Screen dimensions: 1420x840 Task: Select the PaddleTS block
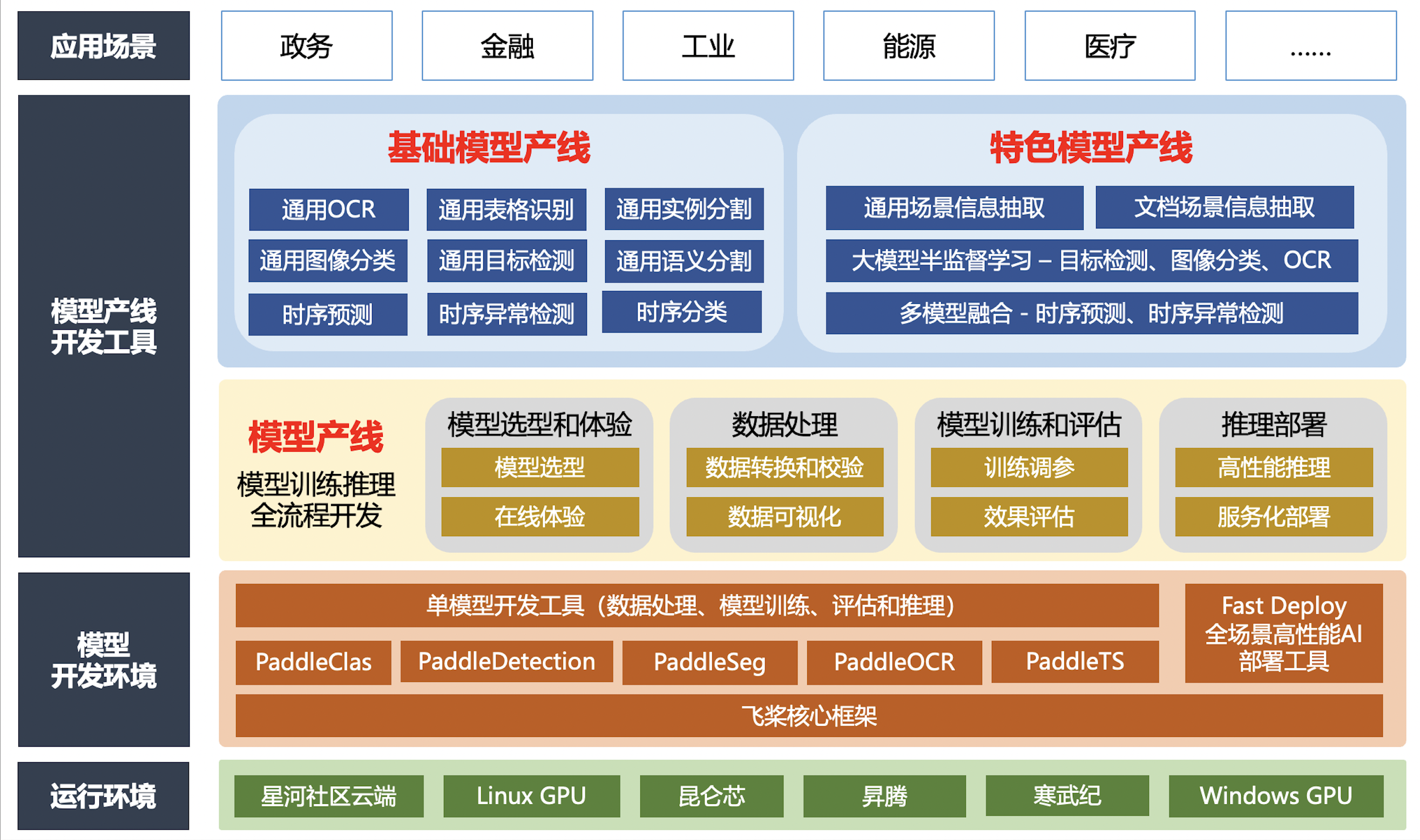pyautogui.click(x=1076, y=662)
